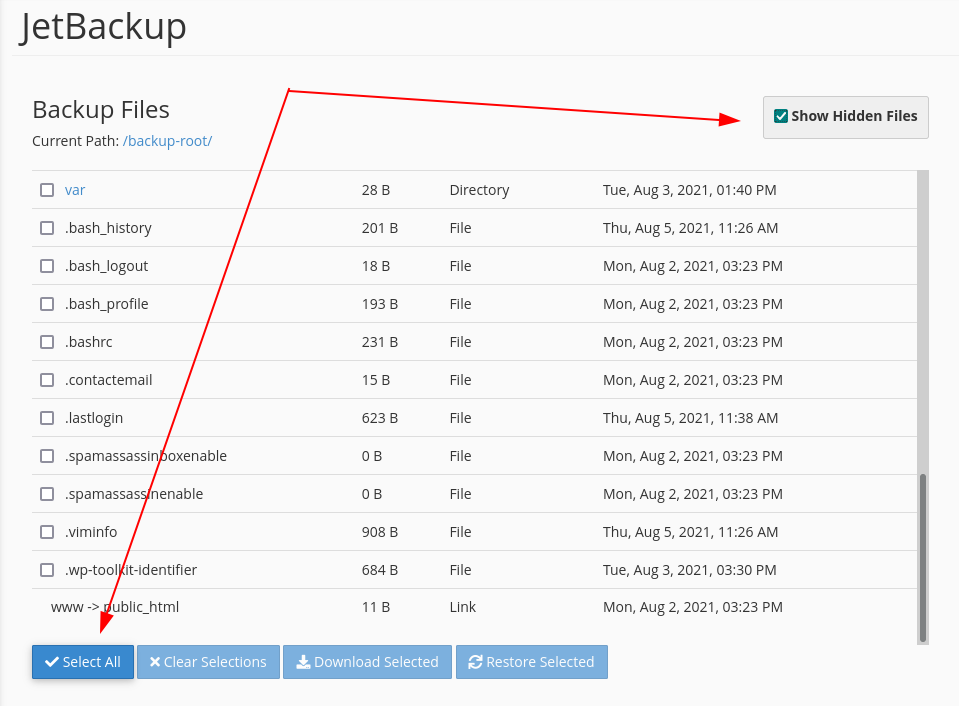Tick the .viminfo file checkbox
The image size is (959, 706).
[x=47, y=532]
